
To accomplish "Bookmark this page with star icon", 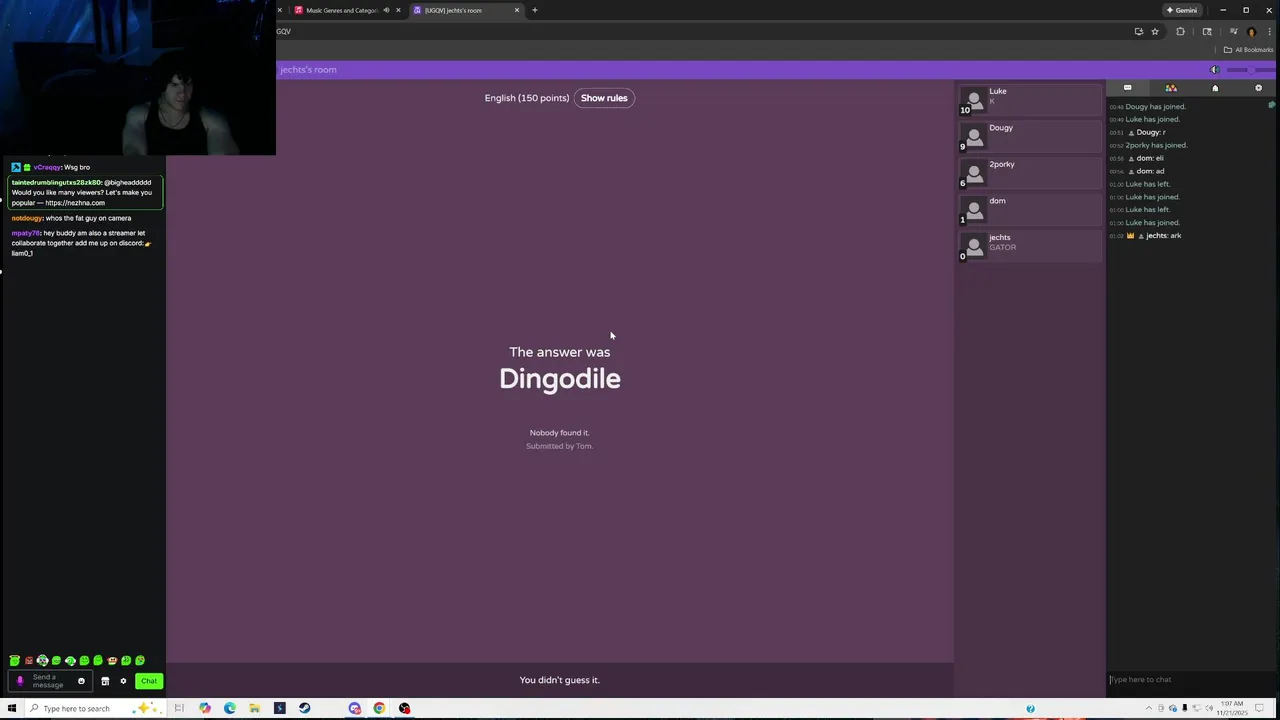I will 1155,32.
